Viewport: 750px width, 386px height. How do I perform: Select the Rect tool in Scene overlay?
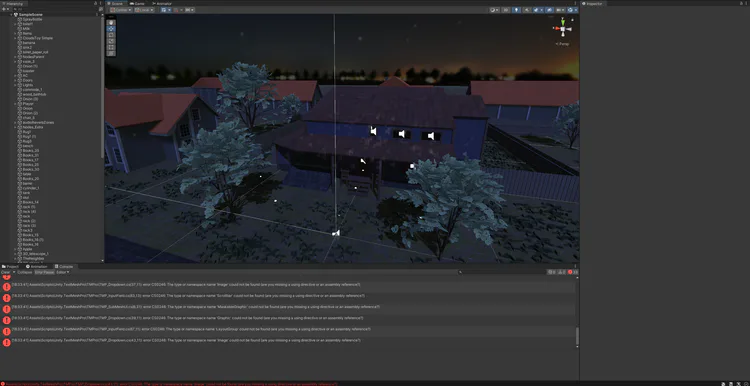[111, 47]
